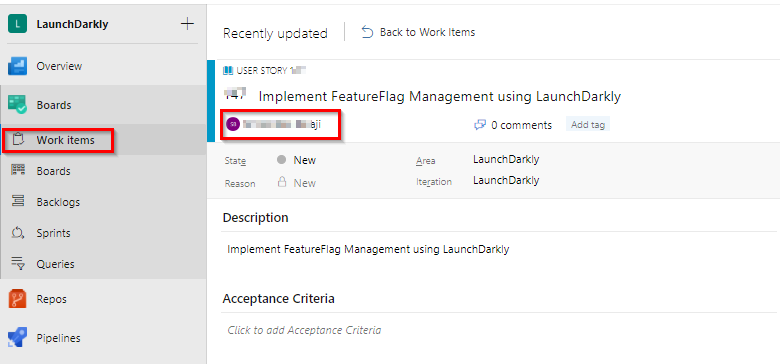Click the comments speech bubble icon
Screen dimensions: 780x364
tap(480, 125)
